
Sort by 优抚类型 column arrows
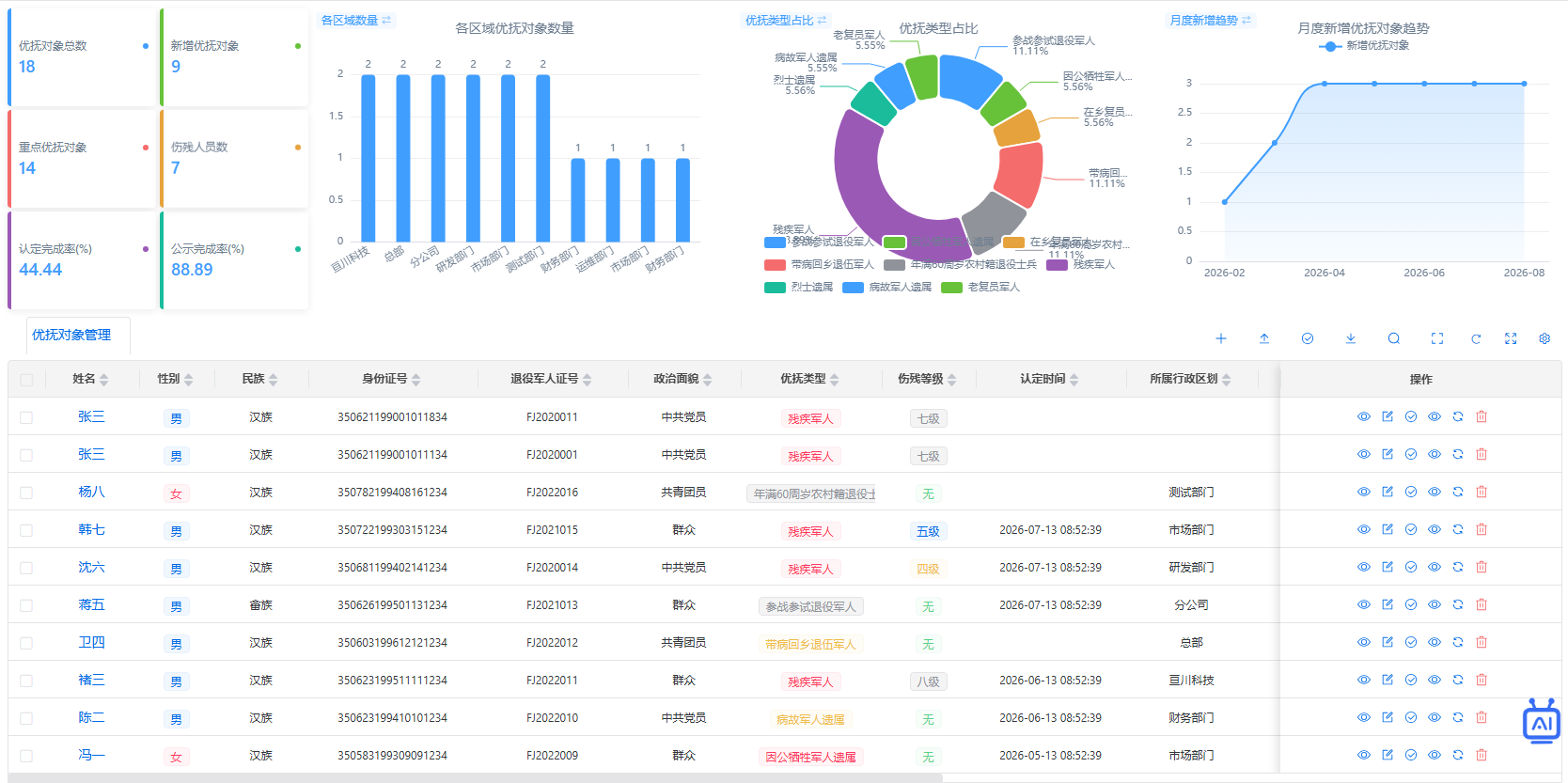(x=835, y=380)
